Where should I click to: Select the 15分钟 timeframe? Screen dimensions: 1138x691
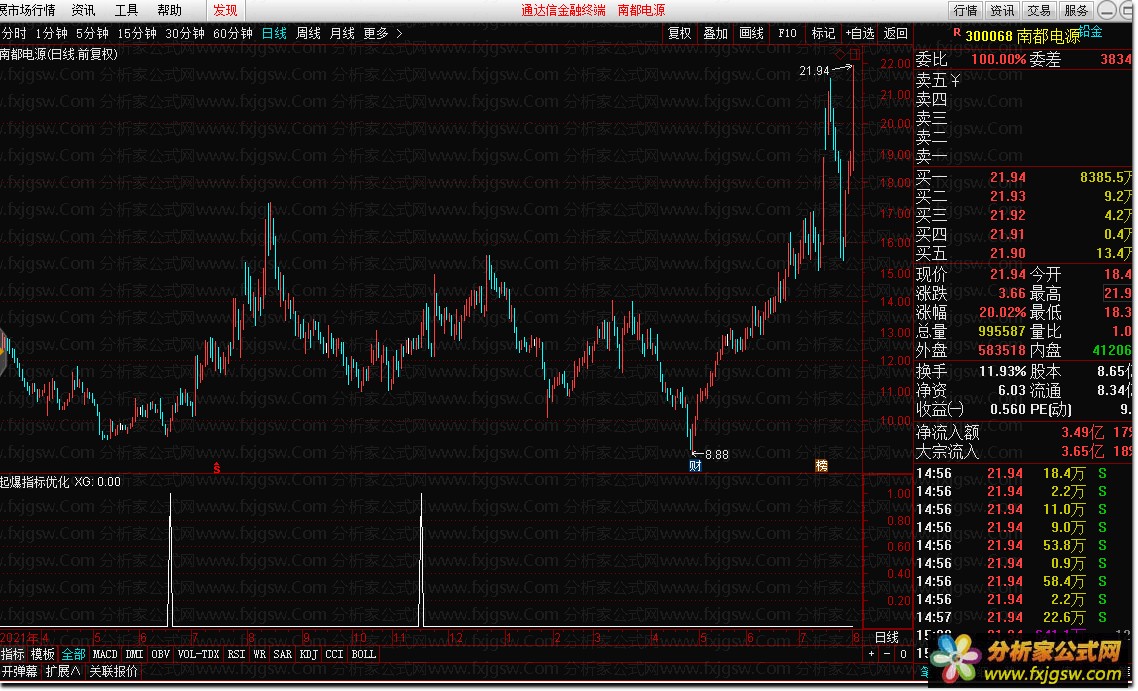pyautogui.click(x=137, y=33)
